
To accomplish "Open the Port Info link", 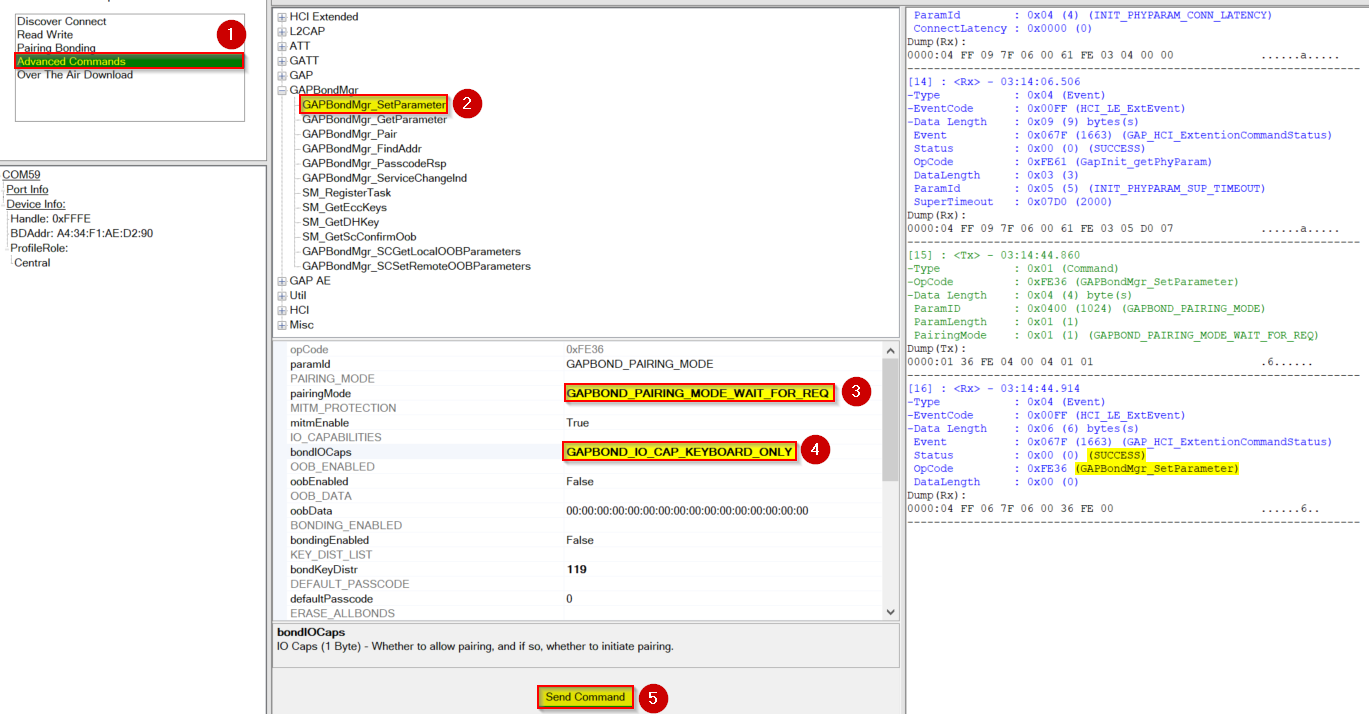I will [x=28, y=188].
